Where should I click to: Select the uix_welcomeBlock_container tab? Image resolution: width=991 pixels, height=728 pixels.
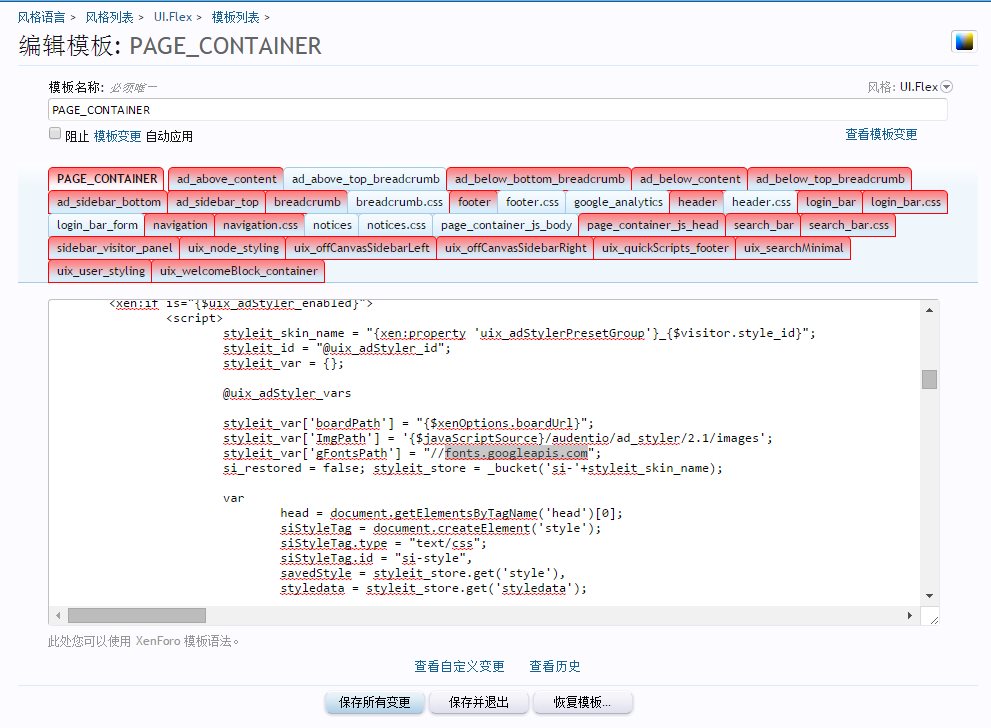point(239,271)
